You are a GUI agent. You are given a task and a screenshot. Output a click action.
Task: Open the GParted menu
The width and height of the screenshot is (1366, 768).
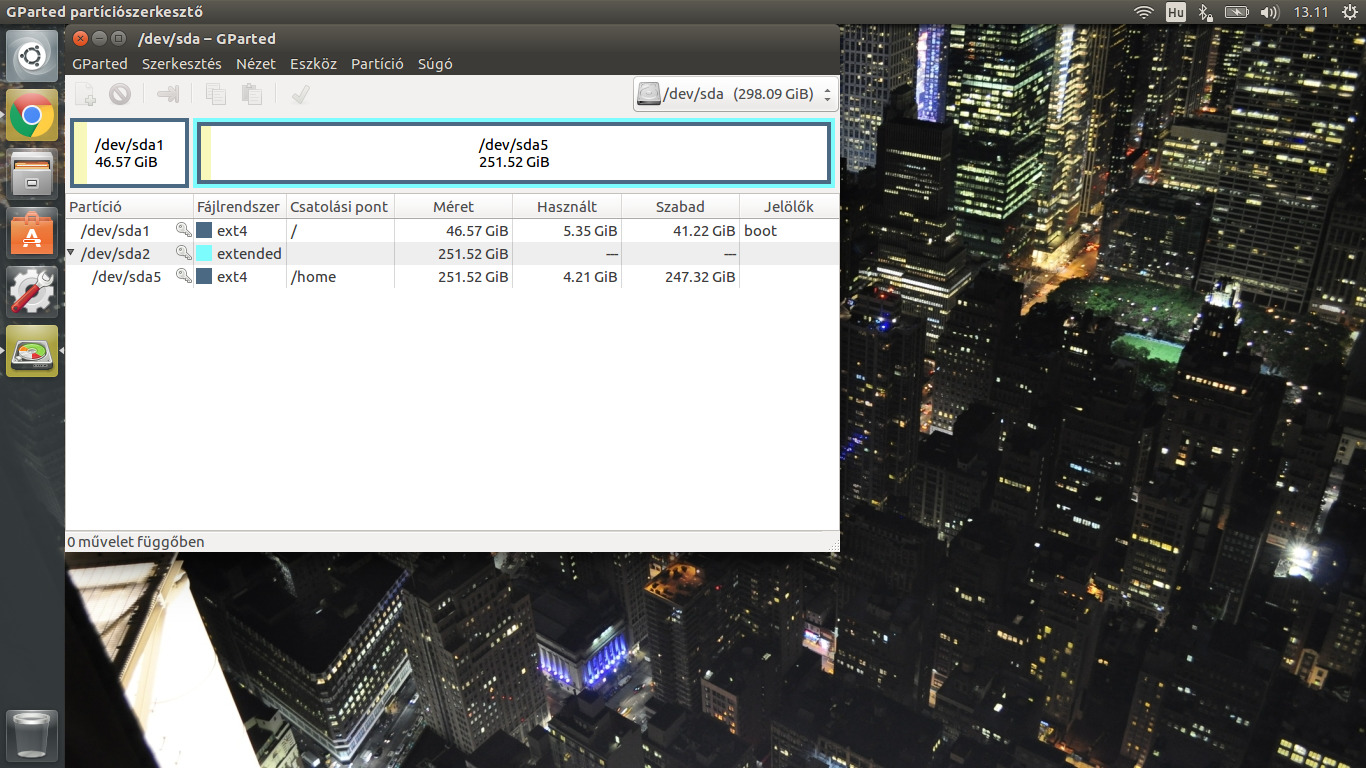tap(100, 63)
